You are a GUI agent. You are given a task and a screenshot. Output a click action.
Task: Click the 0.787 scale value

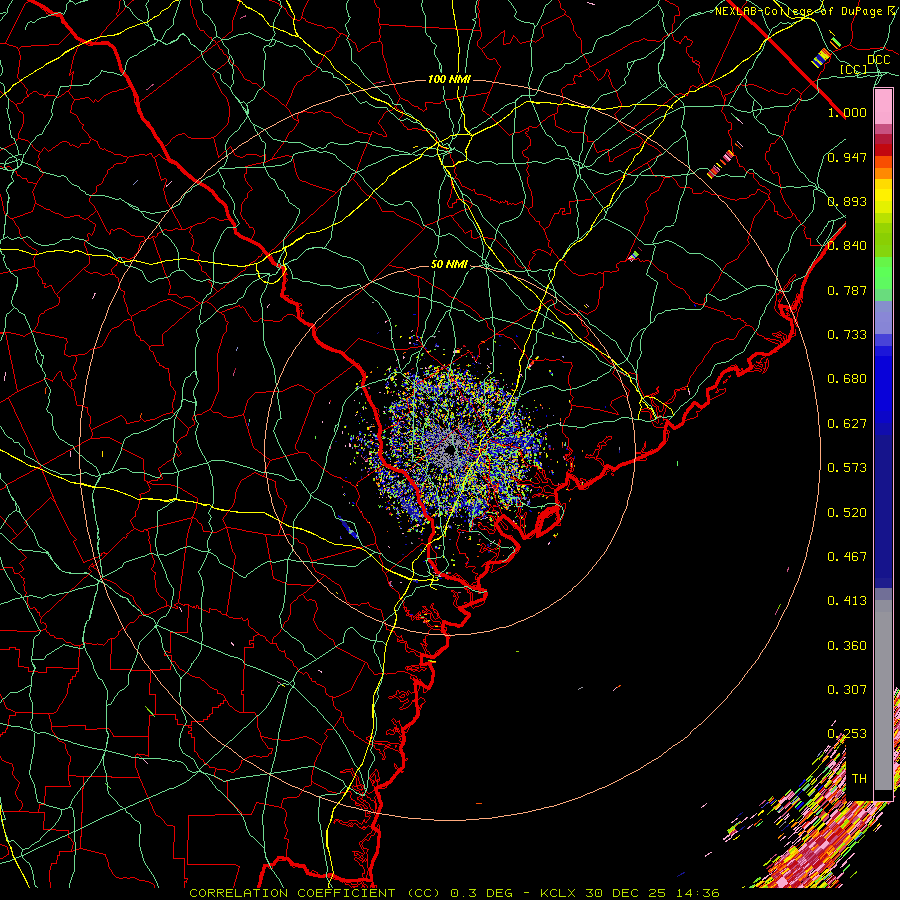click(x=847, y=290)
